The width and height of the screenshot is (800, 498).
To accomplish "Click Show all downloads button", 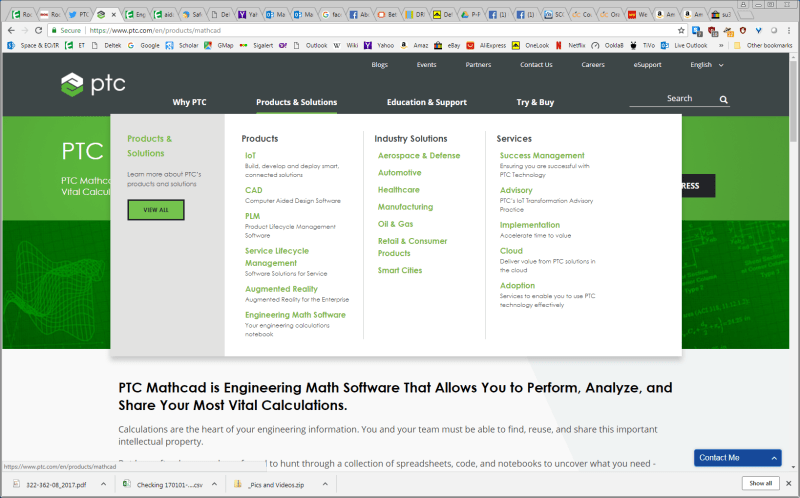I will click(x=761, y=483).
